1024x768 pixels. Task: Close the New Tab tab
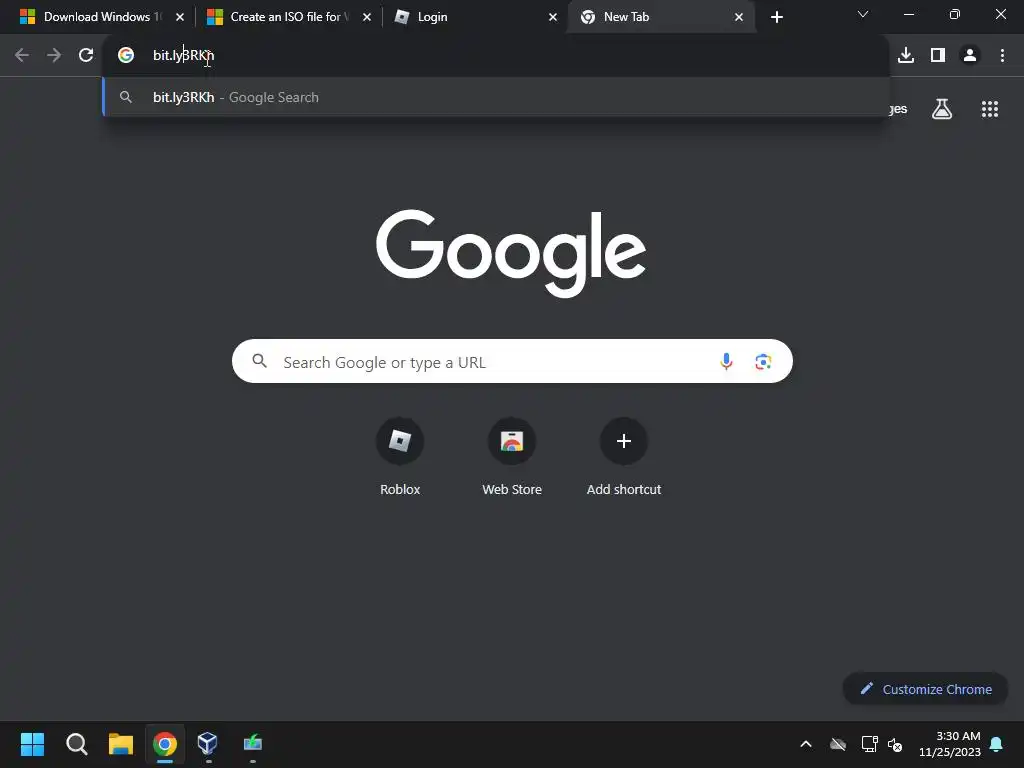pyautogui.click(x=739, y=17)
